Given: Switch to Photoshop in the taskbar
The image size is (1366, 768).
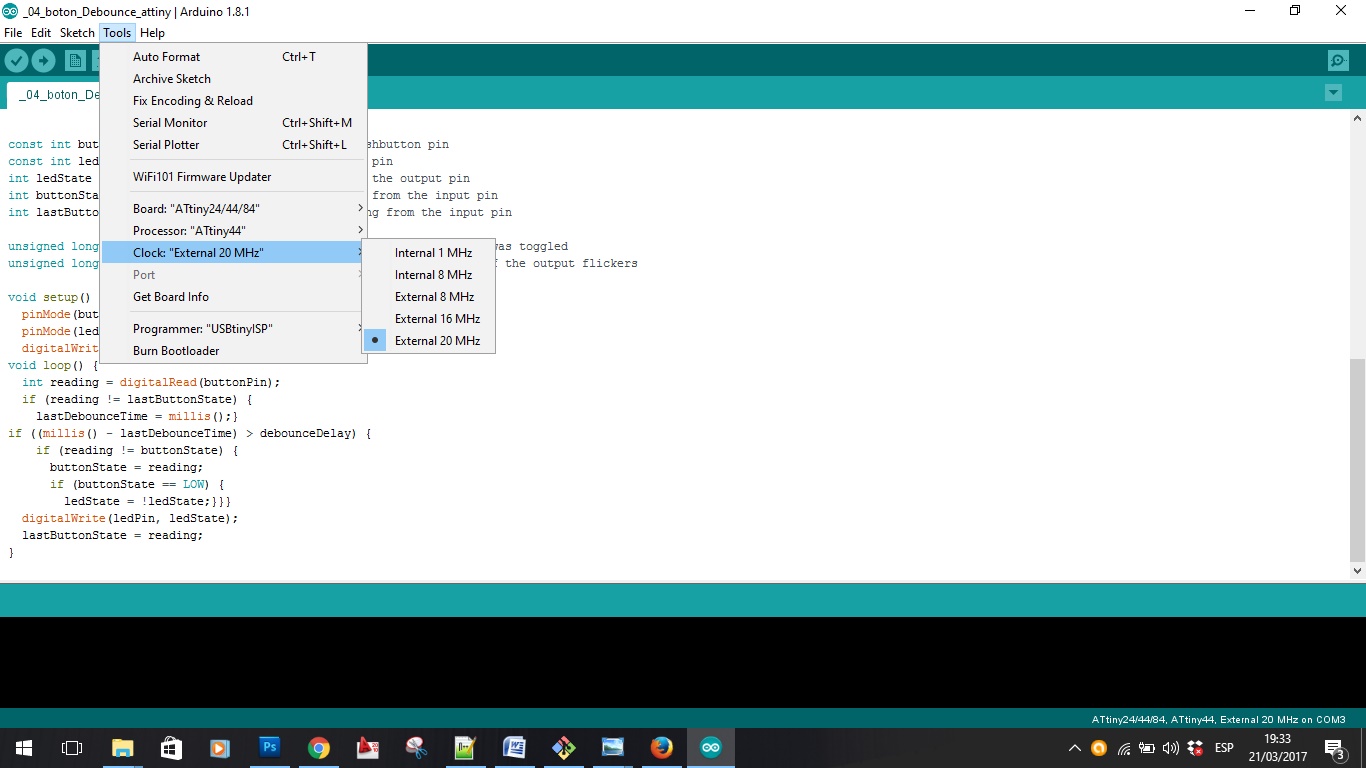Looking at the screenshot, I should [269, 748].
